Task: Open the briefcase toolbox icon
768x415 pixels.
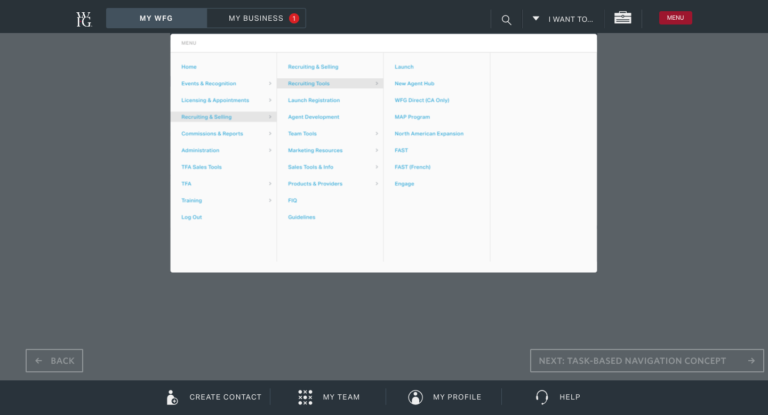Action: [623, 18]
